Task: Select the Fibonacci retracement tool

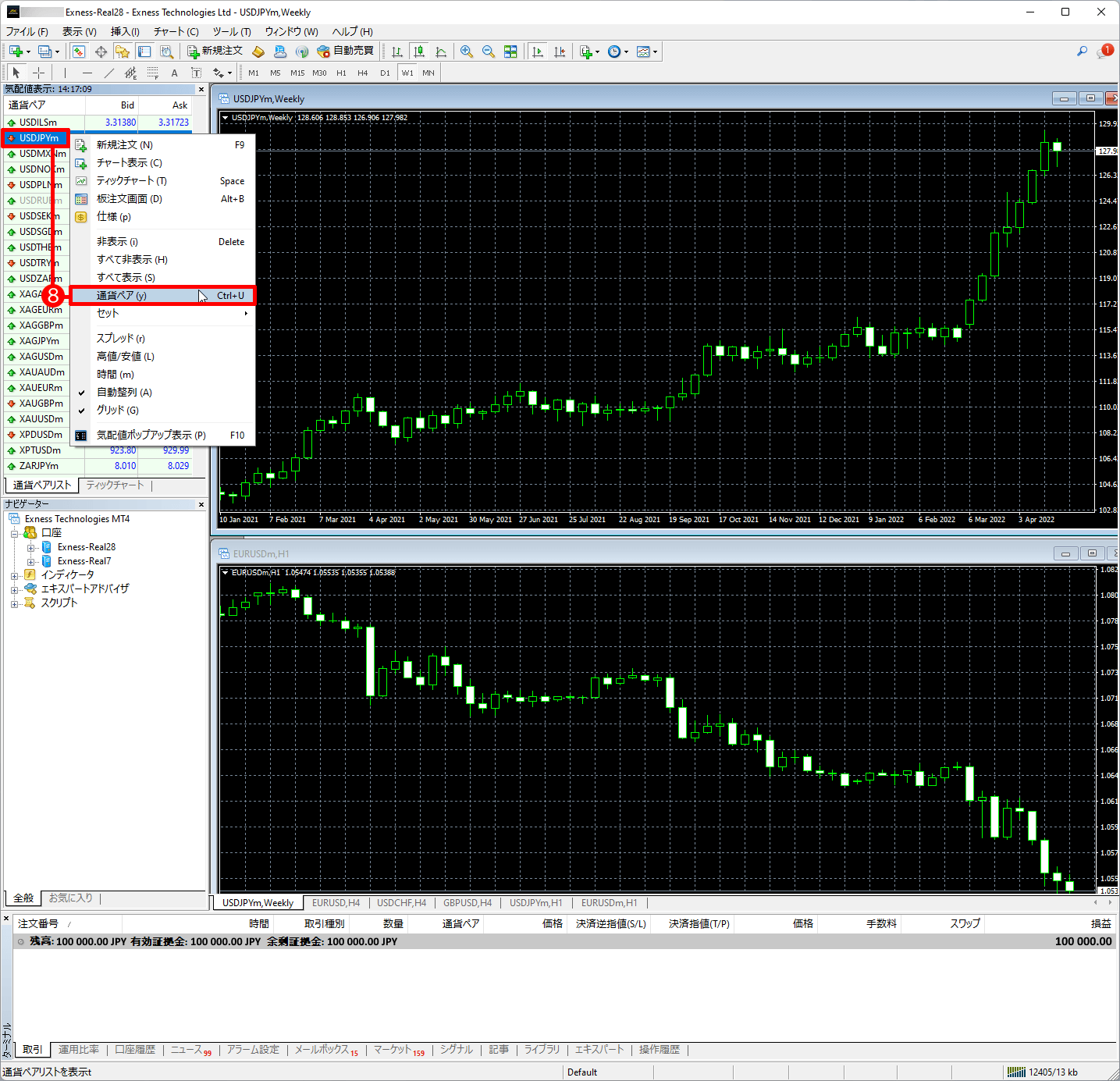Action: click(x=153, y=73)
